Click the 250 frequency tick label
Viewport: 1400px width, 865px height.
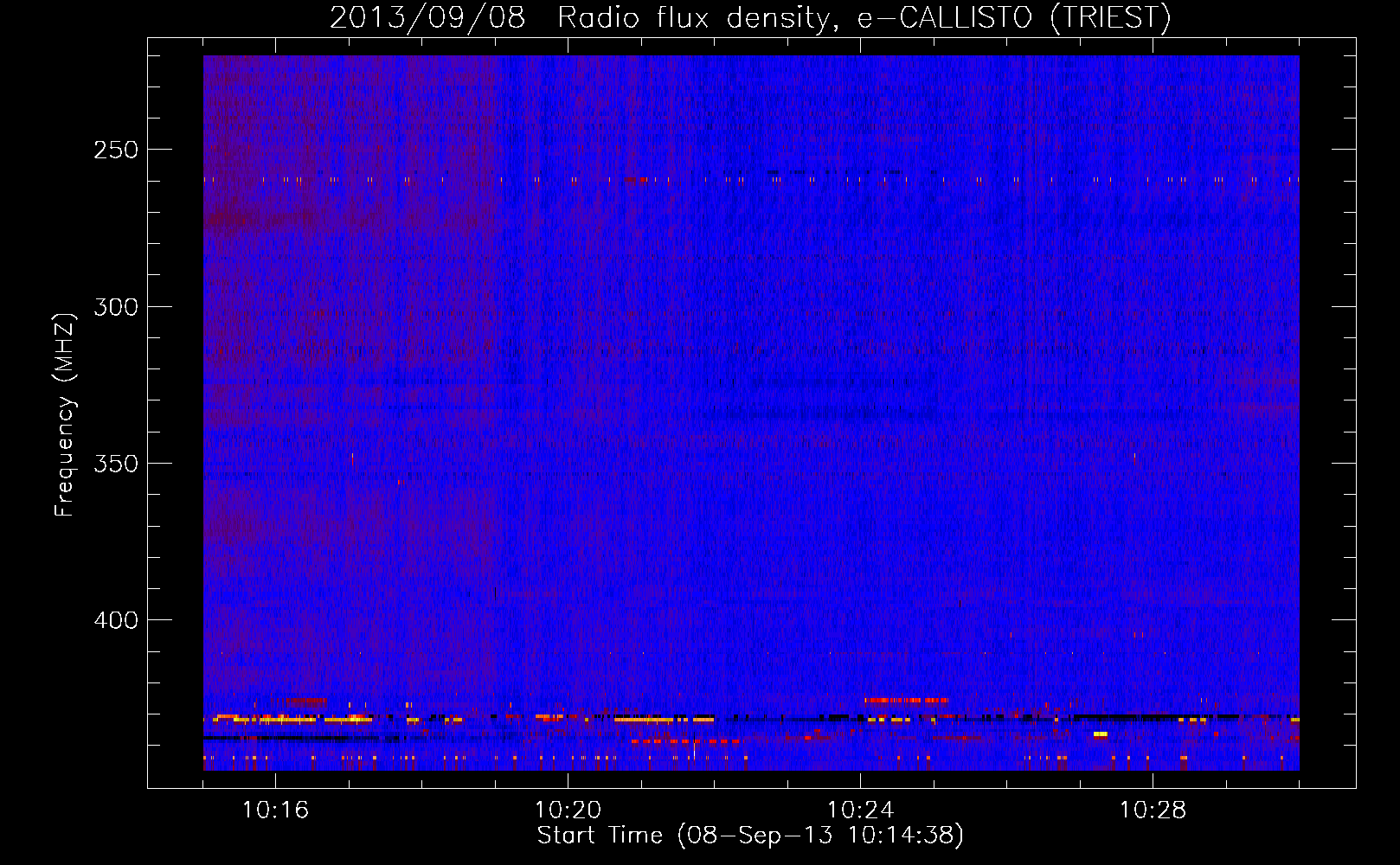(x=116, y=150)
